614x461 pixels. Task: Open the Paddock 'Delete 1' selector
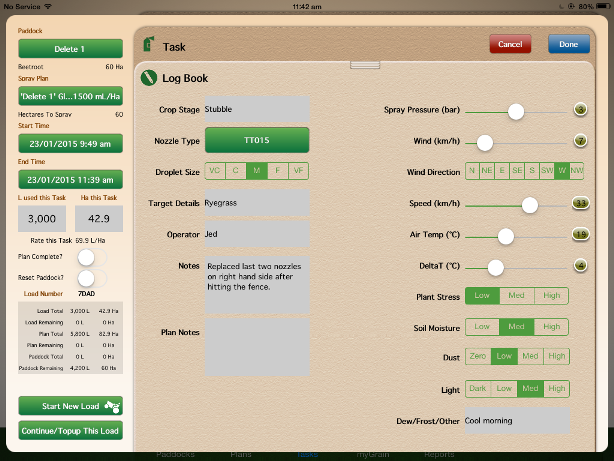click(x=70, y=49)
